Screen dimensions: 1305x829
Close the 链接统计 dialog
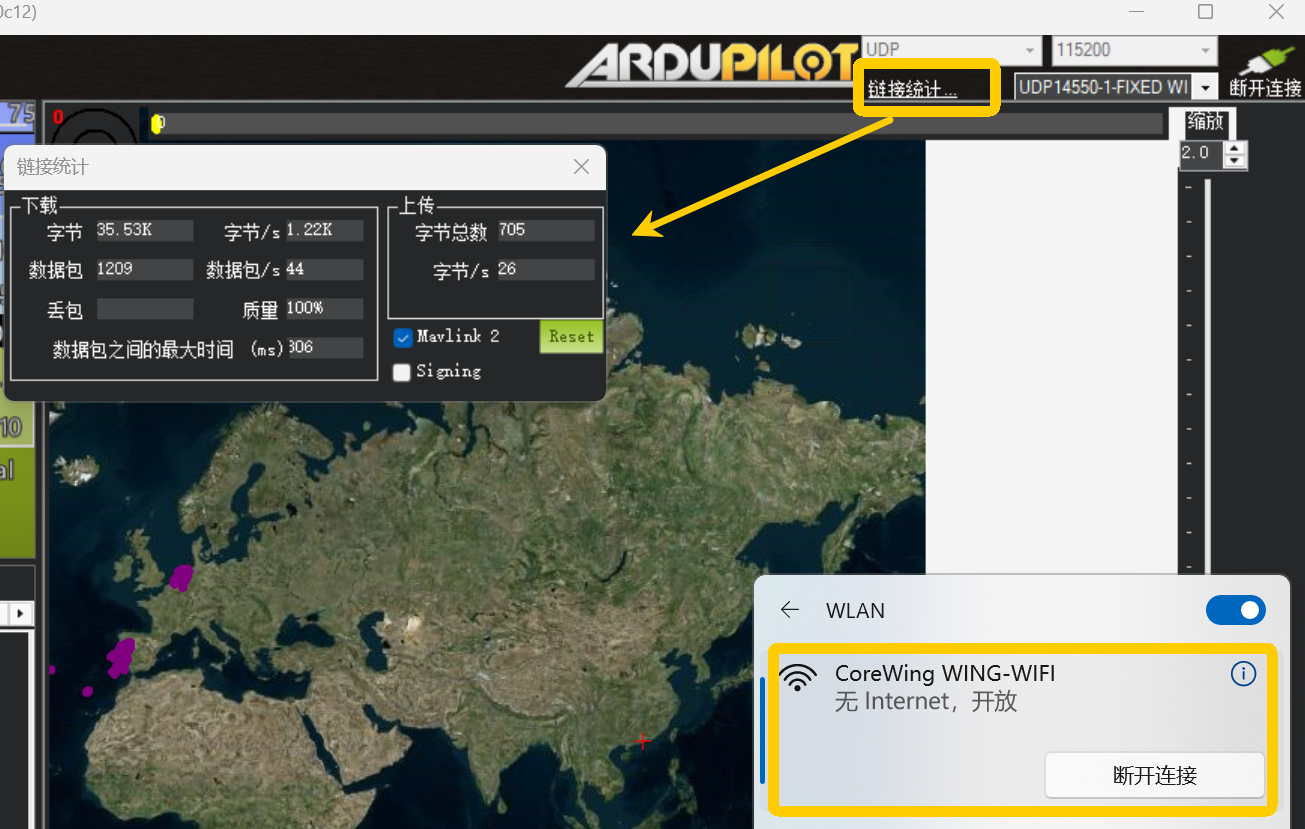581,167
